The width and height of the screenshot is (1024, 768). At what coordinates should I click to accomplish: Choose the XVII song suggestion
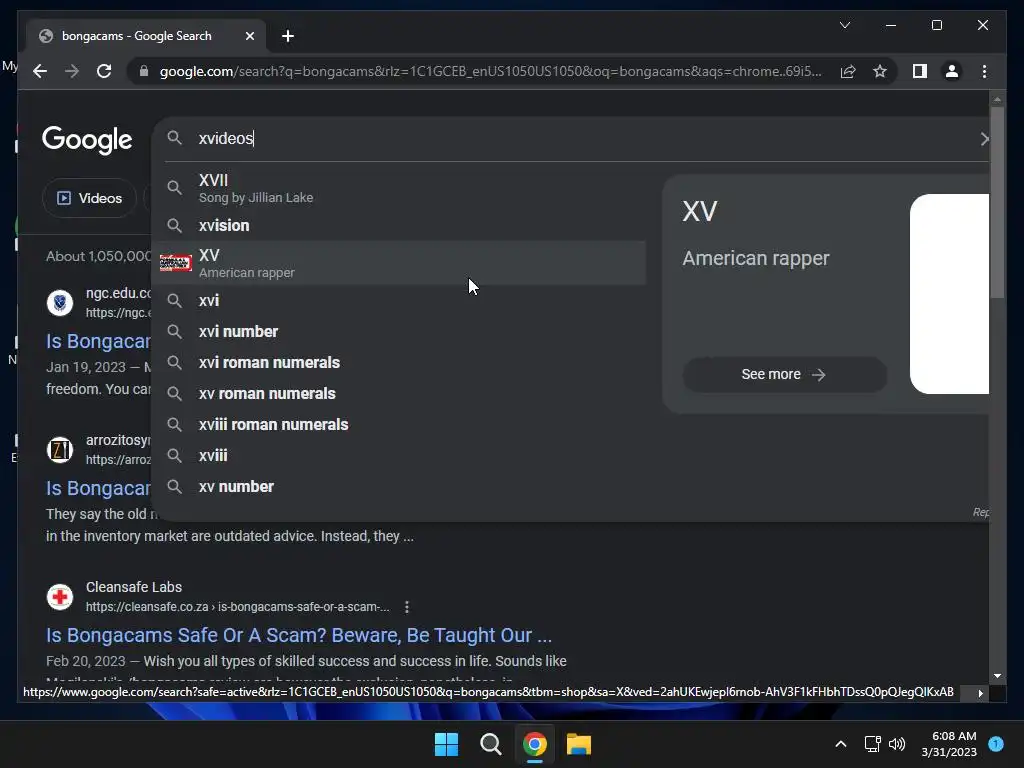pos(398,188)
